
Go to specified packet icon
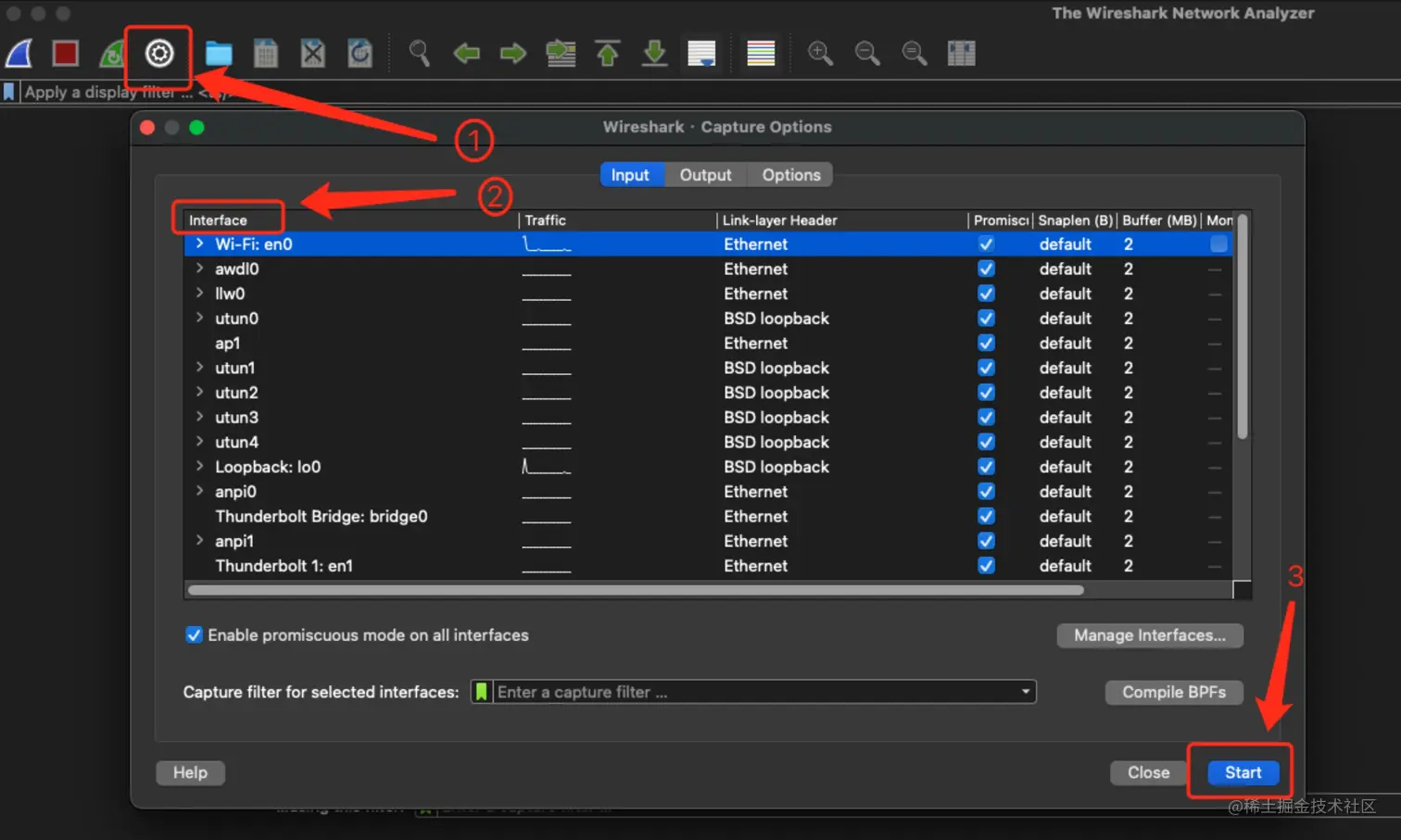[x=561, y=54]
